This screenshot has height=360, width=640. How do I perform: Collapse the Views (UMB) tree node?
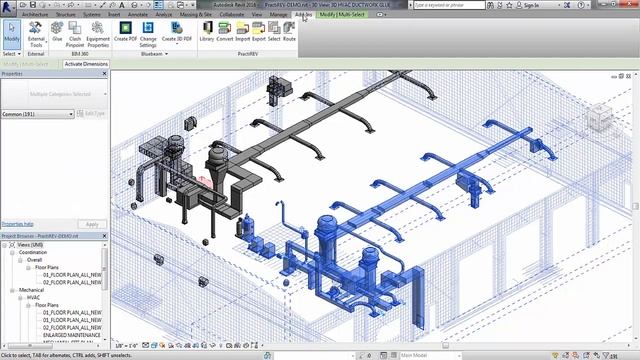(x=4, y=245)
